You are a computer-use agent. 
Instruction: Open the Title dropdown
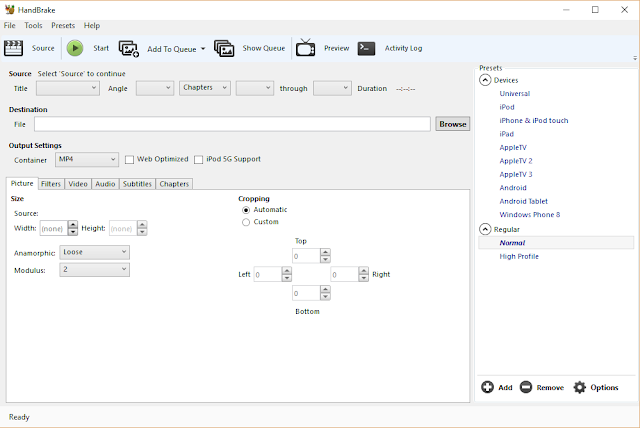[68, 88]
